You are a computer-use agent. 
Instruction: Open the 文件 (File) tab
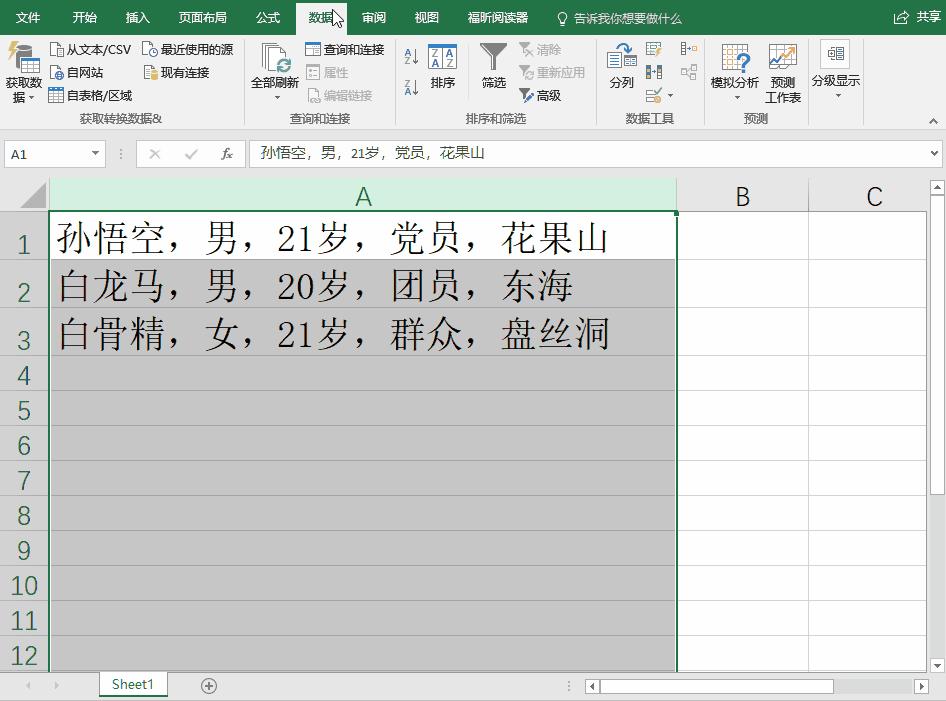click(x=28, y=17)
